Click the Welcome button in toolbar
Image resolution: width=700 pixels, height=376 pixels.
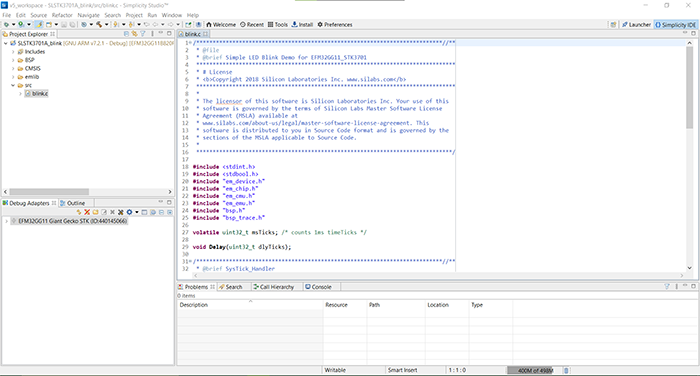(221, 25)
